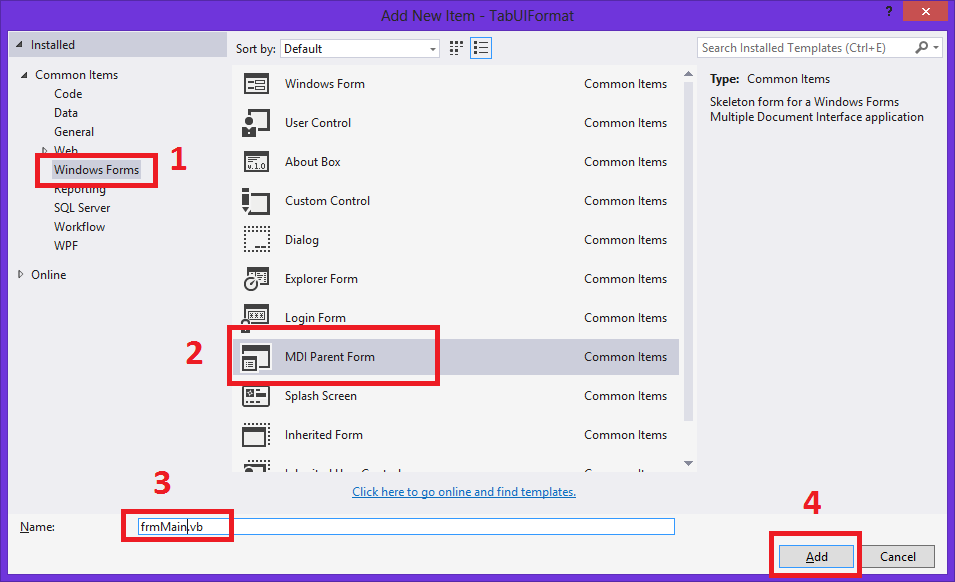This screenshot has width=955, height=582.
Task: Switch to small icons list view
Action: point(481,48)
